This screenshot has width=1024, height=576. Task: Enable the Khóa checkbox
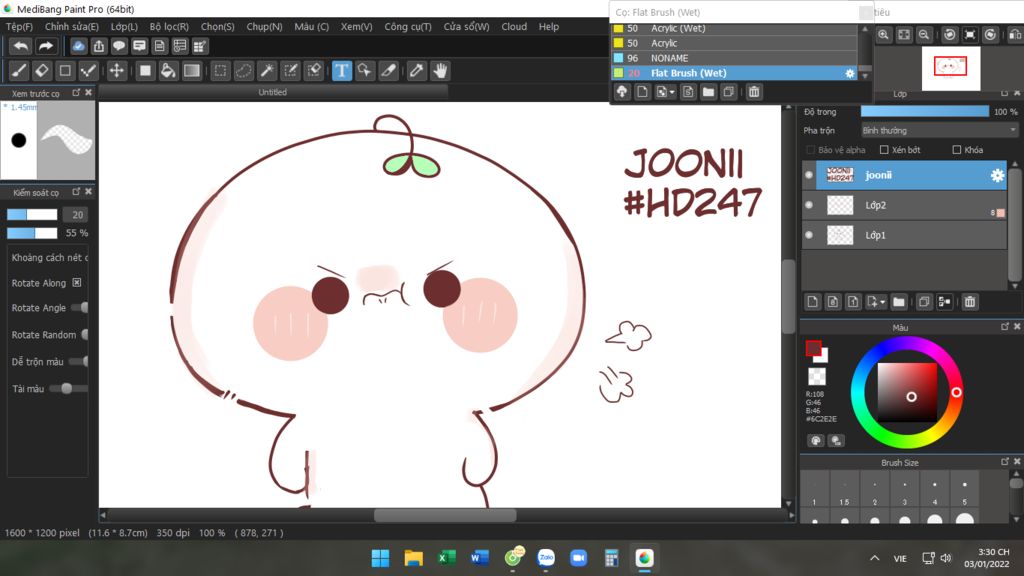(957, 150)
